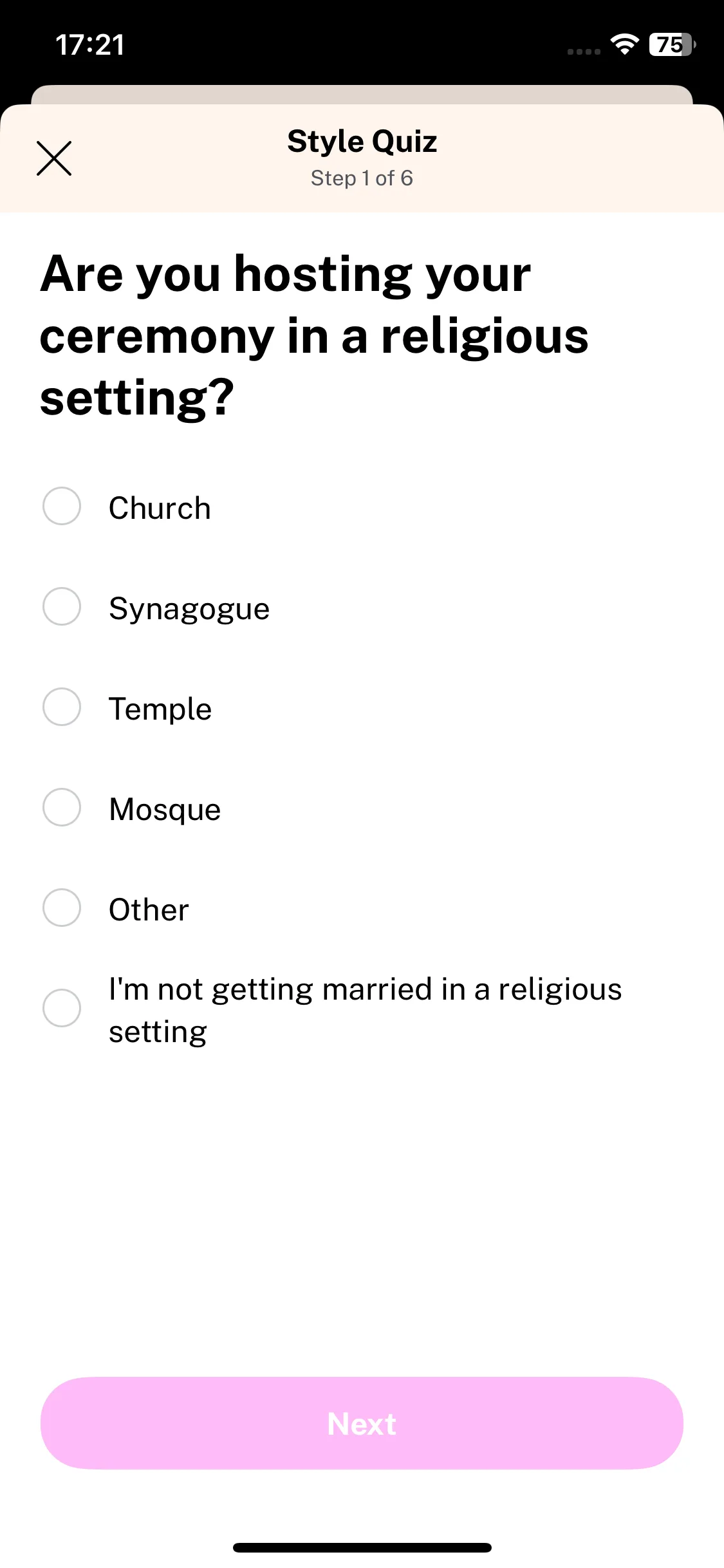Tap the Step 1 of 6 progress text

pos(362,178)
